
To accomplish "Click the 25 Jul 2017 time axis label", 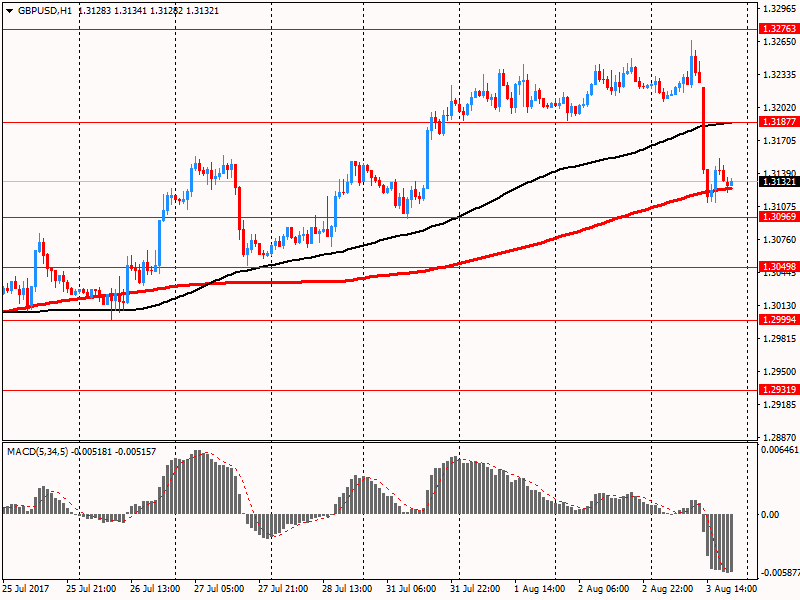I will tap(26, 589).
